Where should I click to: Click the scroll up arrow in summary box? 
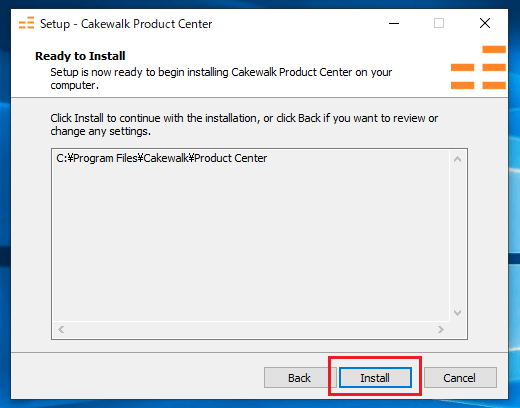click(x=457, y=159)
